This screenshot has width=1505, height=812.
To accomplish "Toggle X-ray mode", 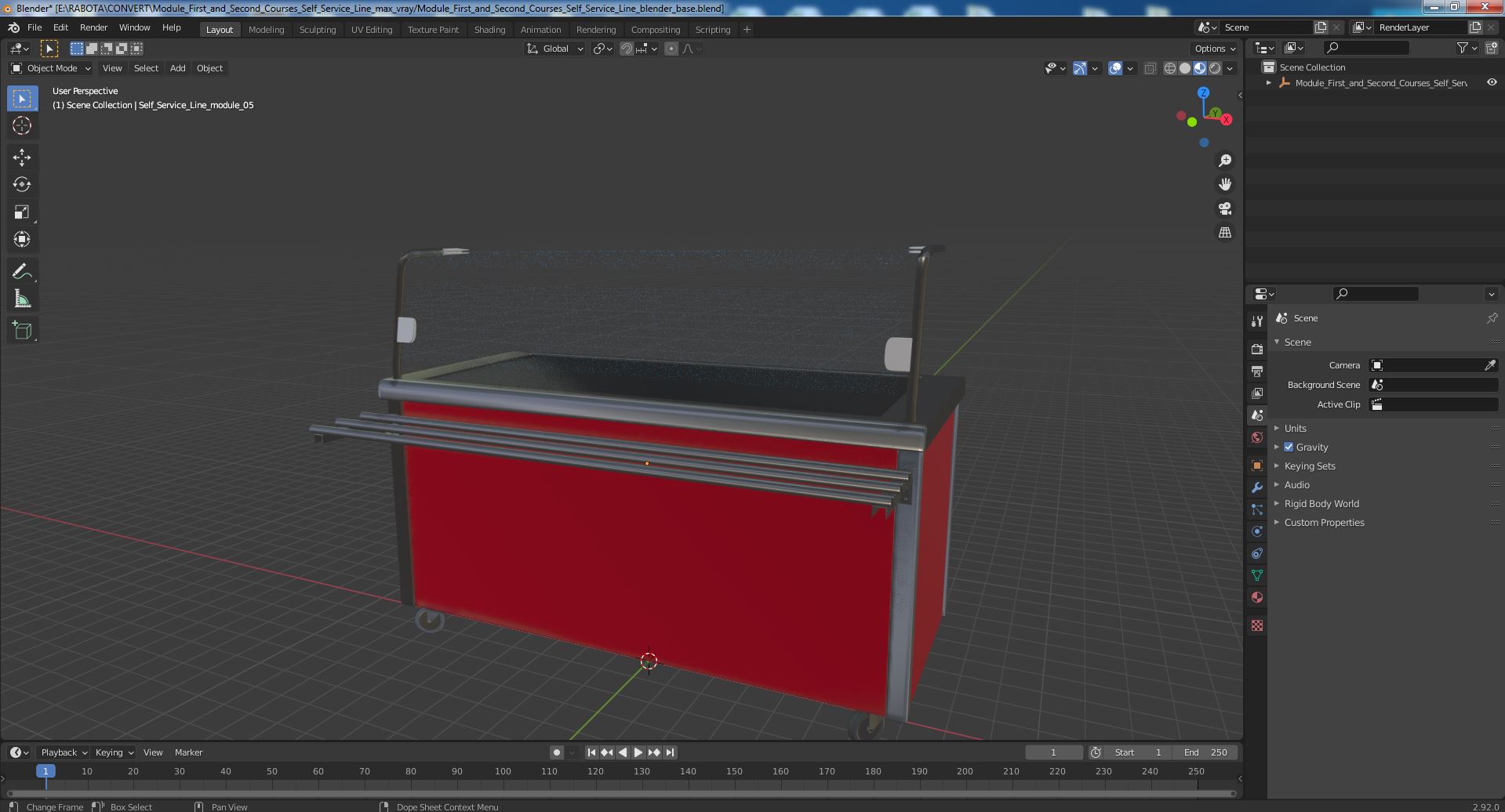I will (x=1150, y=68).
